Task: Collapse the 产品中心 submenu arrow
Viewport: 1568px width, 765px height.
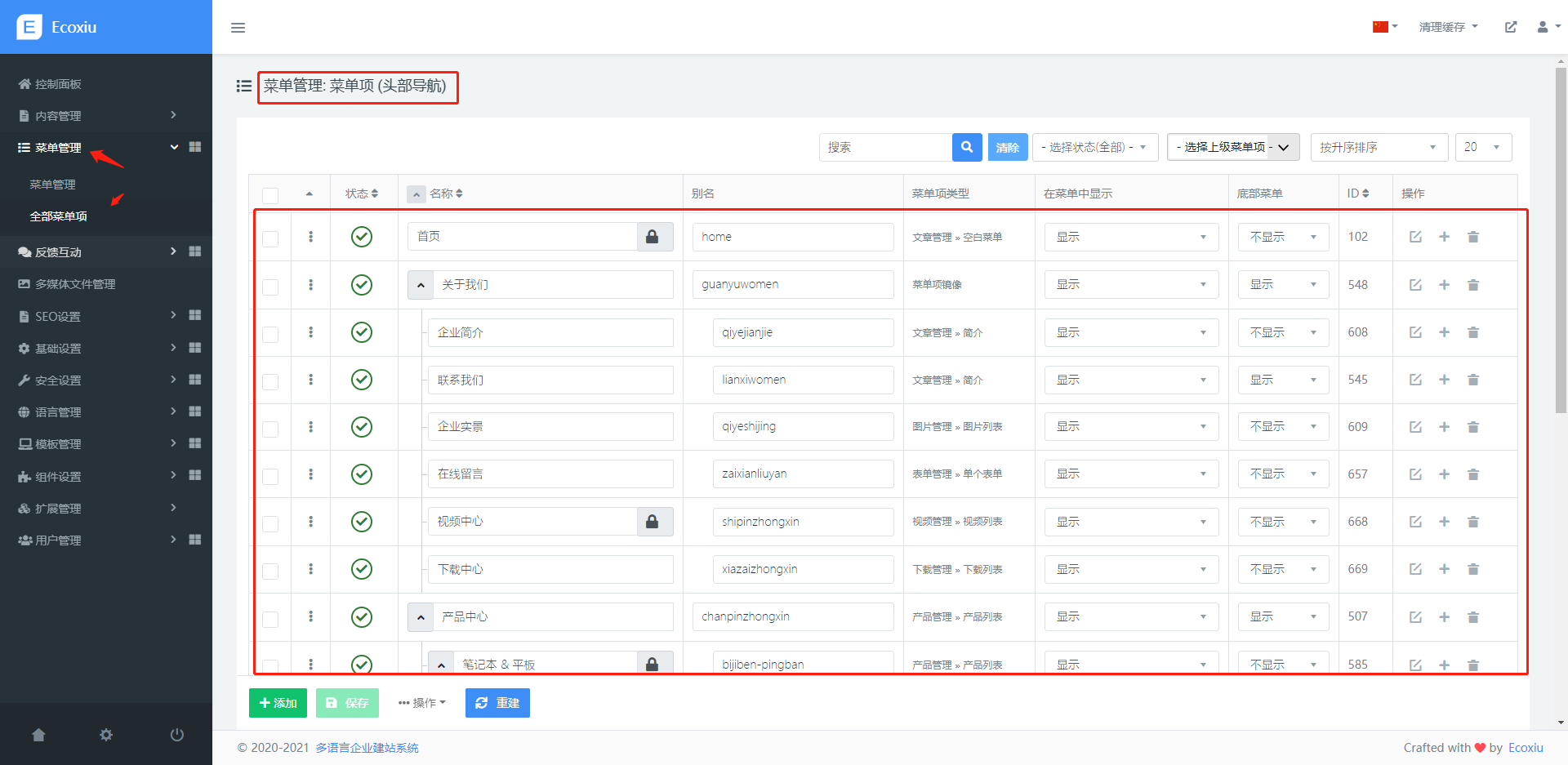Action: click(x=421, y=617)
